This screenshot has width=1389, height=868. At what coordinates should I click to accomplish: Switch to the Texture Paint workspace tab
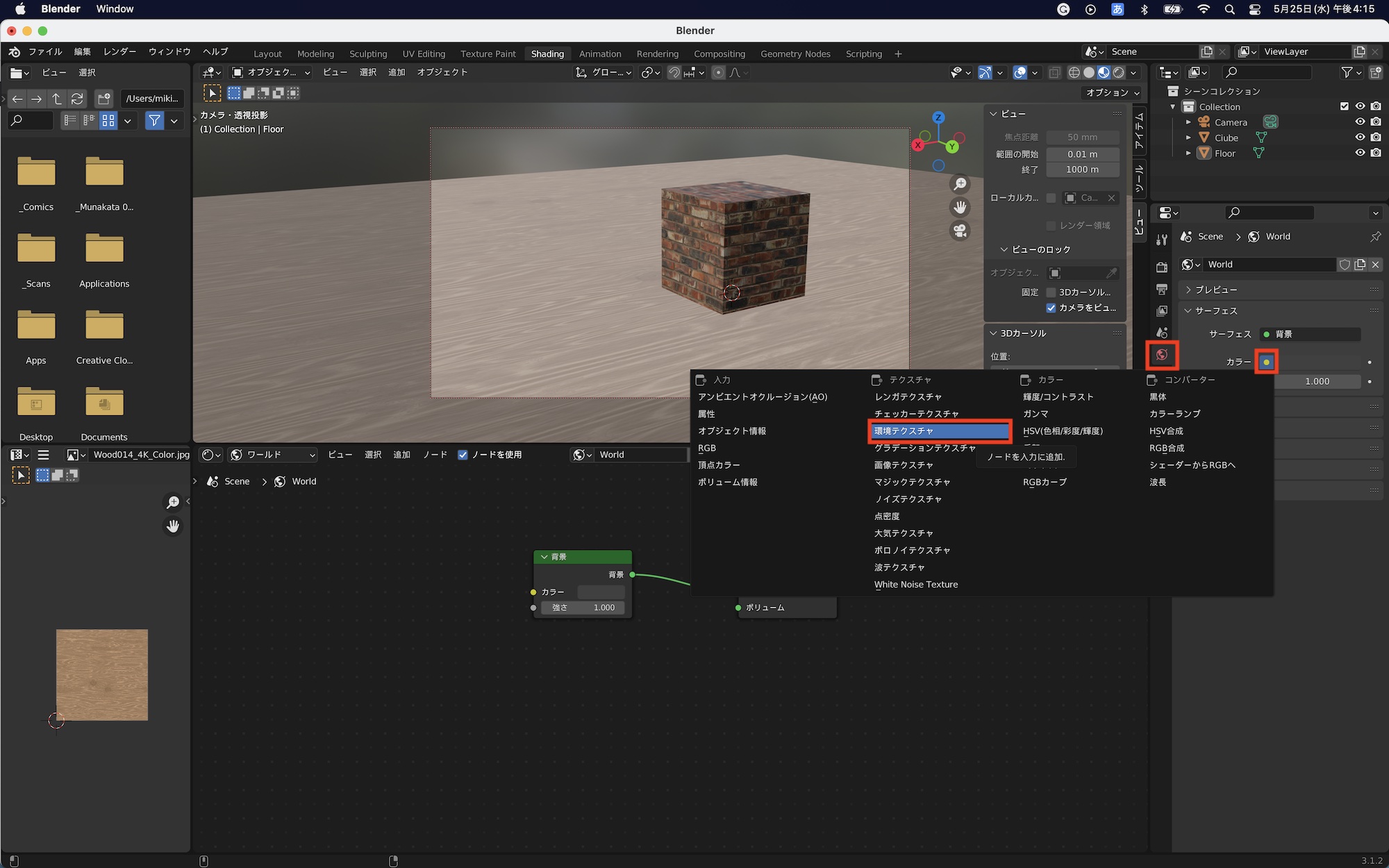click(488, 54)
